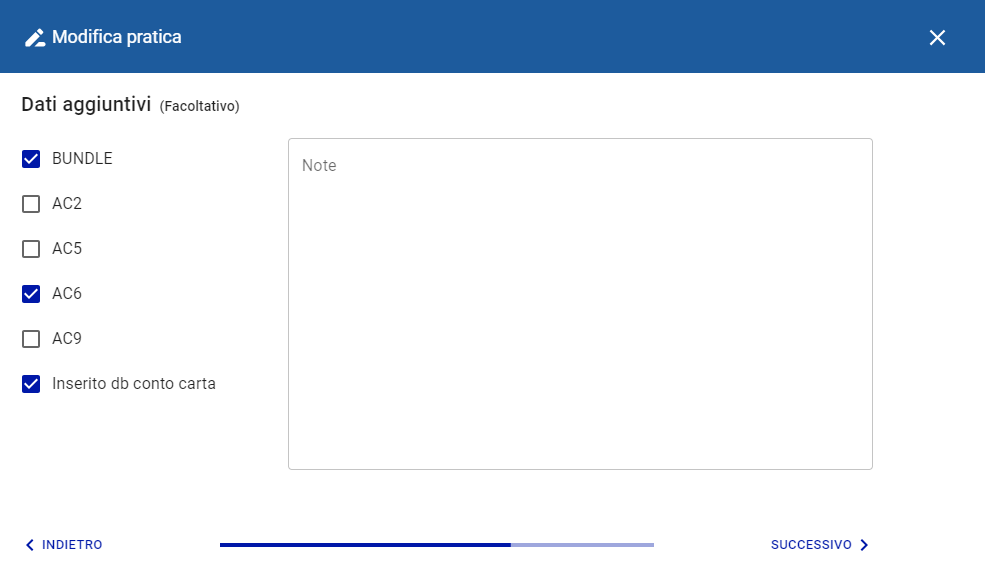Click the 'Inserito db conto carta' label text
This screenshot has width=985, height=574.
pos(134,383)
